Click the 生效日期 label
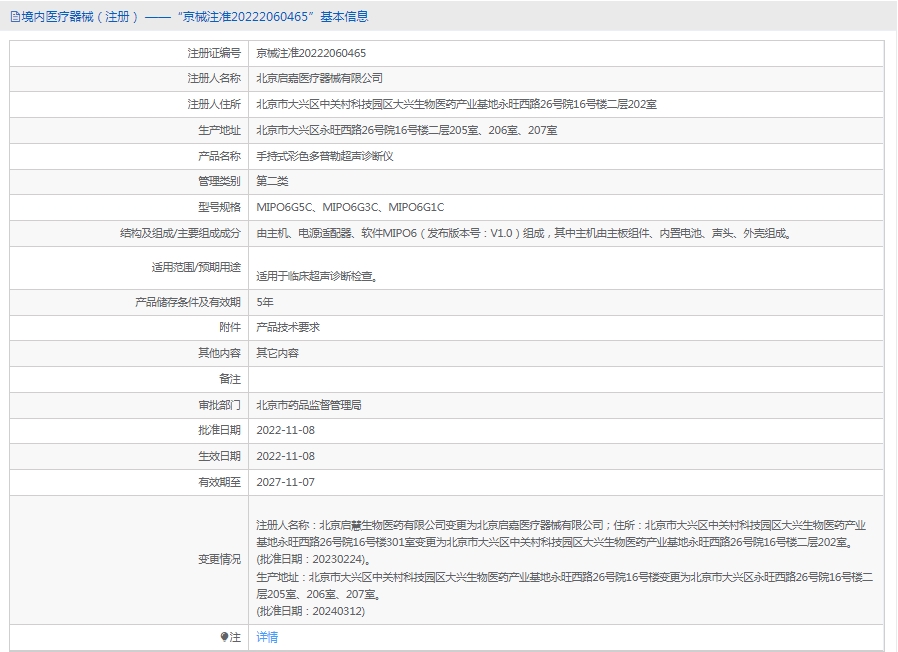This screenshot has width=898, height=652. pyautogui.click(x=219, y=457)
